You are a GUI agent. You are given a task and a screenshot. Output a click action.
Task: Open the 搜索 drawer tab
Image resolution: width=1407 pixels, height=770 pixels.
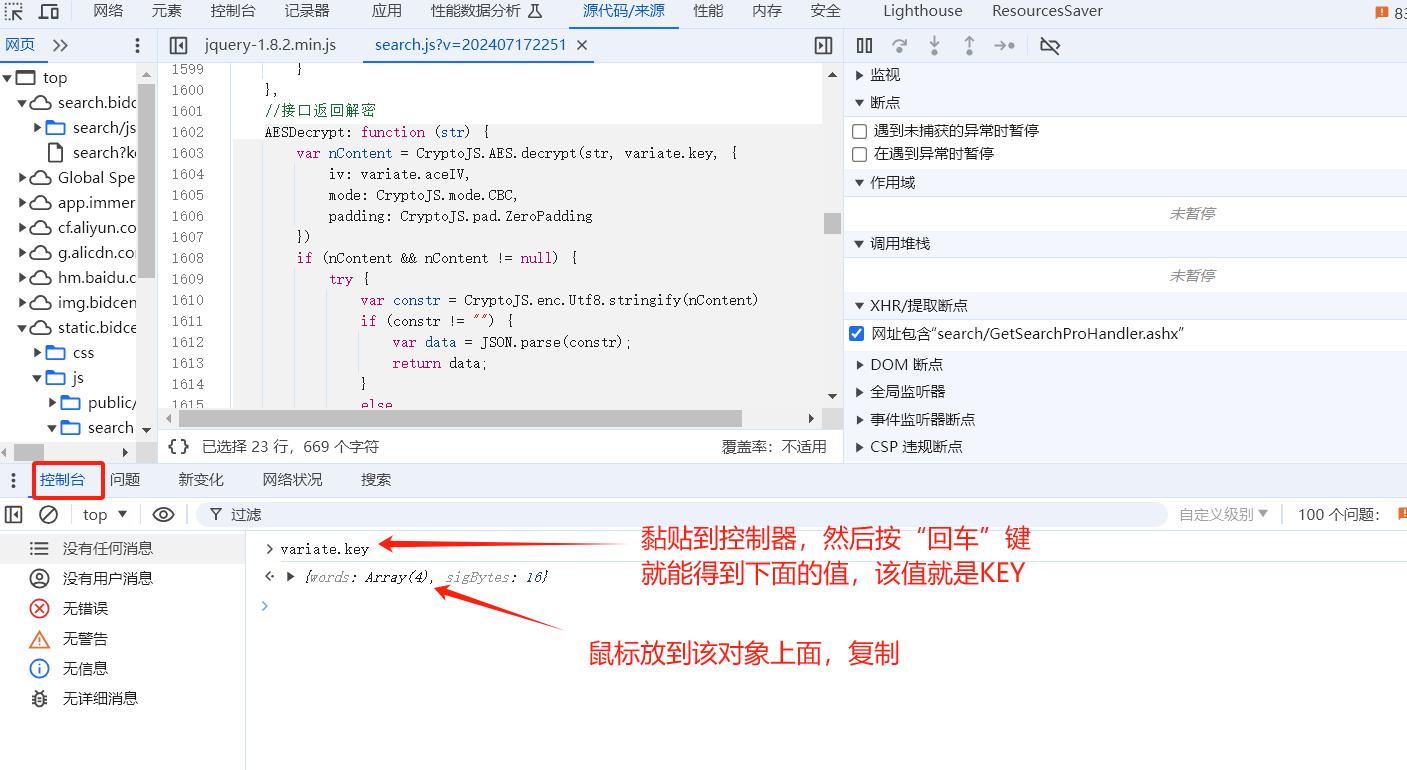click(x=376, y=480)
